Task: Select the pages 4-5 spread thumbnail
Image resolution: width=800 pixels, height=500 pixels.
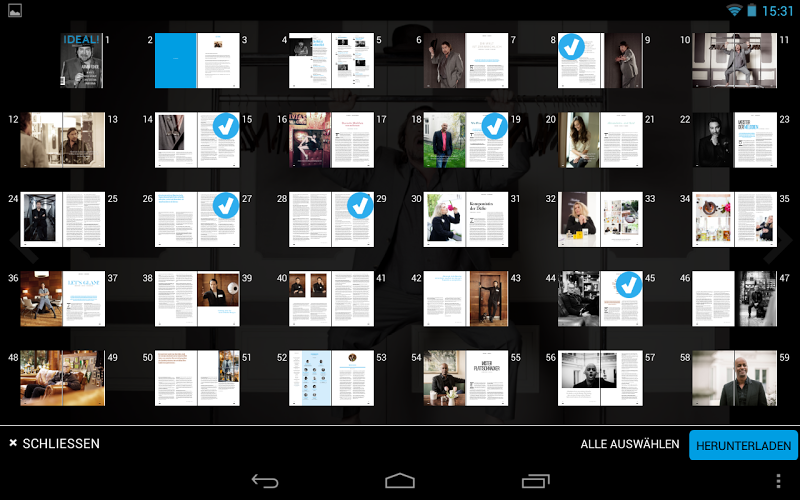Action: tap(331, 60)
